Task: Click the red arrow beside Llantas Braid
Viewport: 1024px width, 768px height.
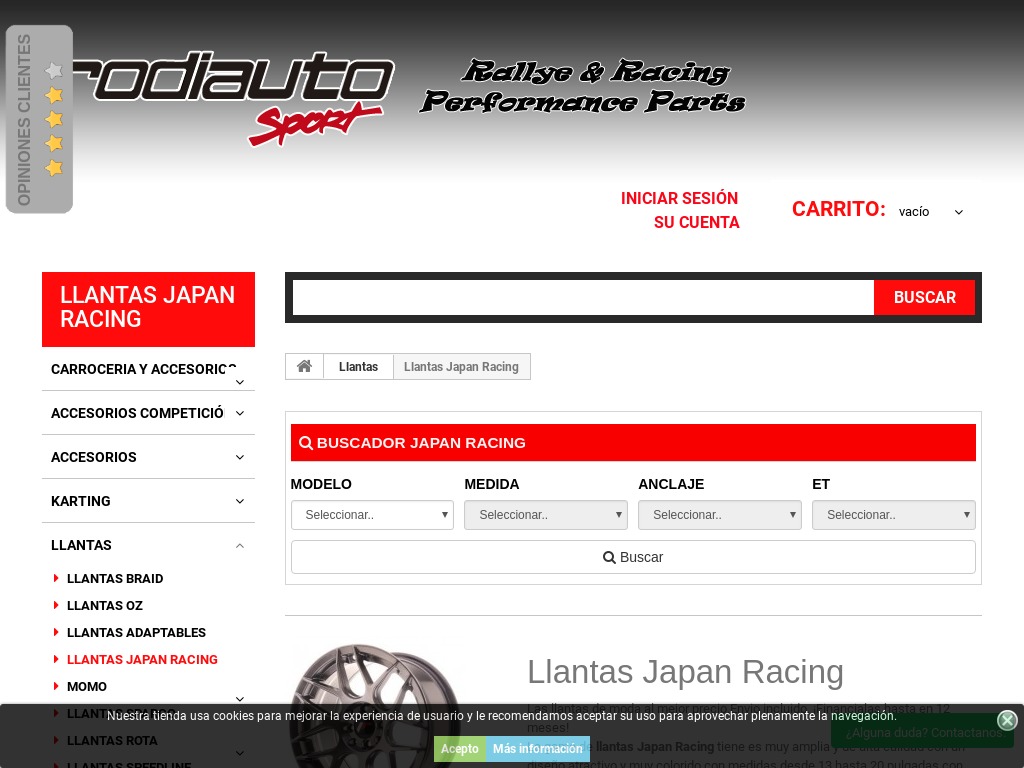Action: 56,578
